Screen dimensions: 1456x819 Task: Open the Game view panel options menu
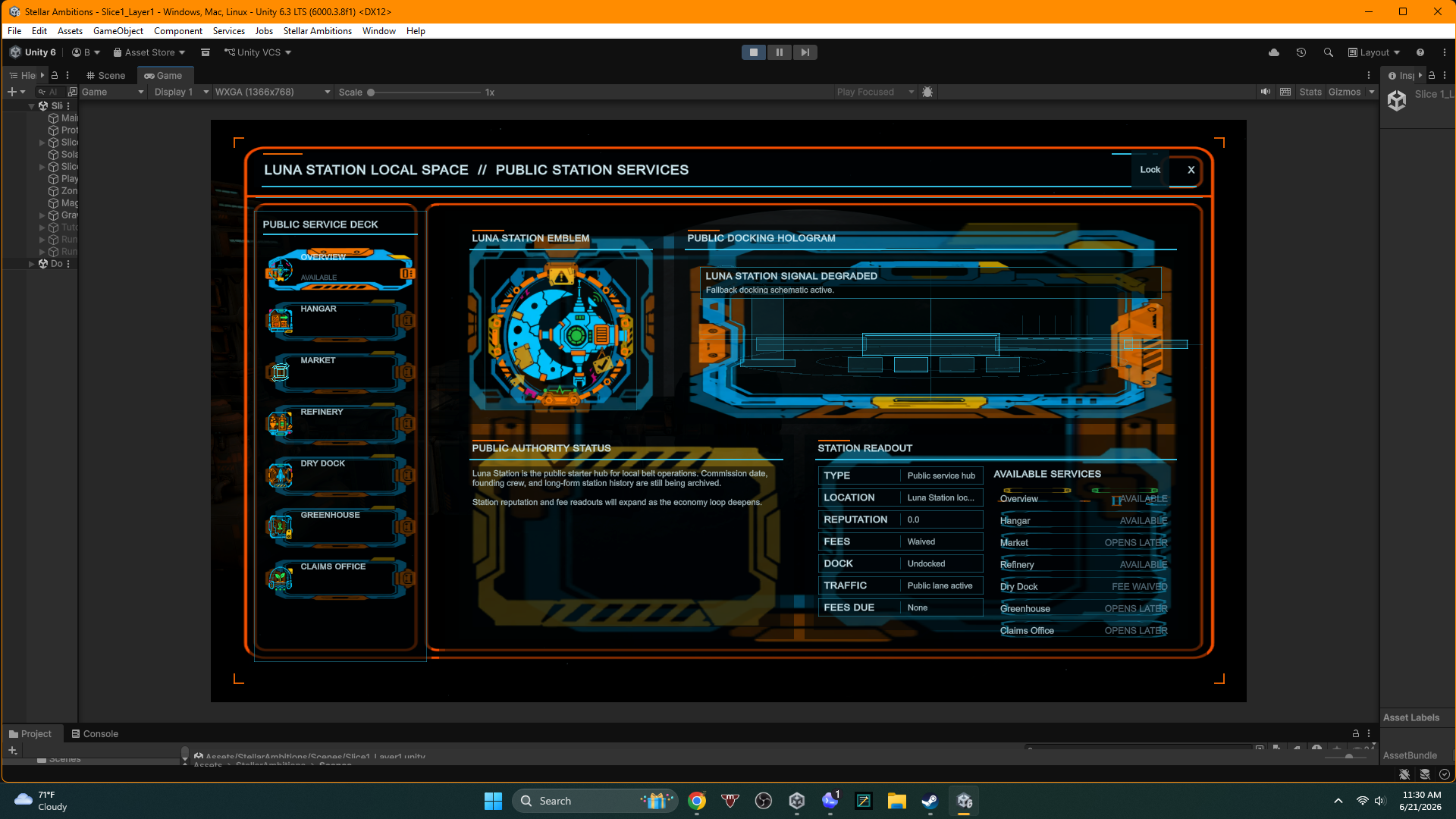tap(1369, 75)
